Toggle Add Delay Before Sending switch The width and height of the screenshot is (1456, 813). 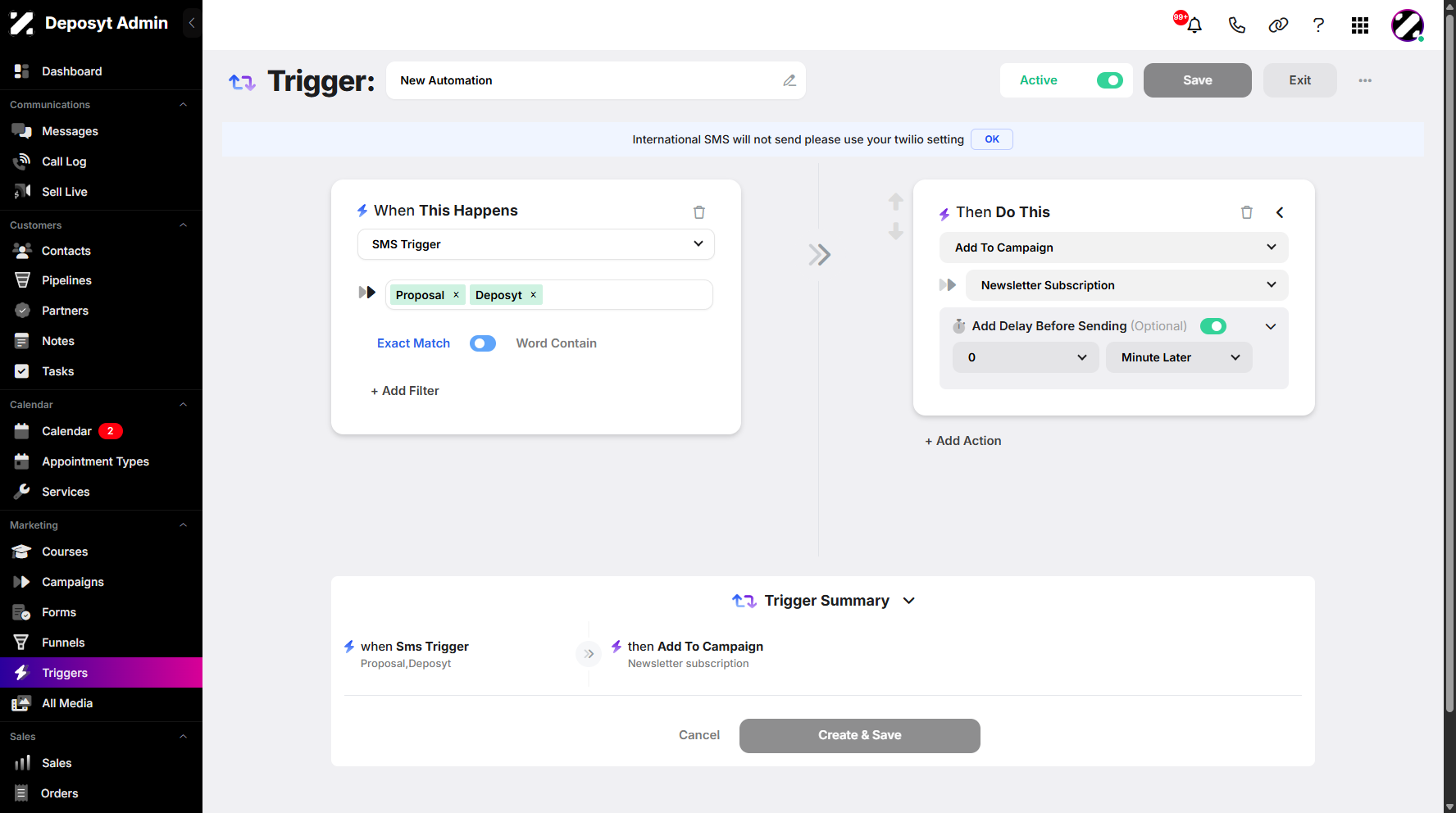pos(1213,326)
